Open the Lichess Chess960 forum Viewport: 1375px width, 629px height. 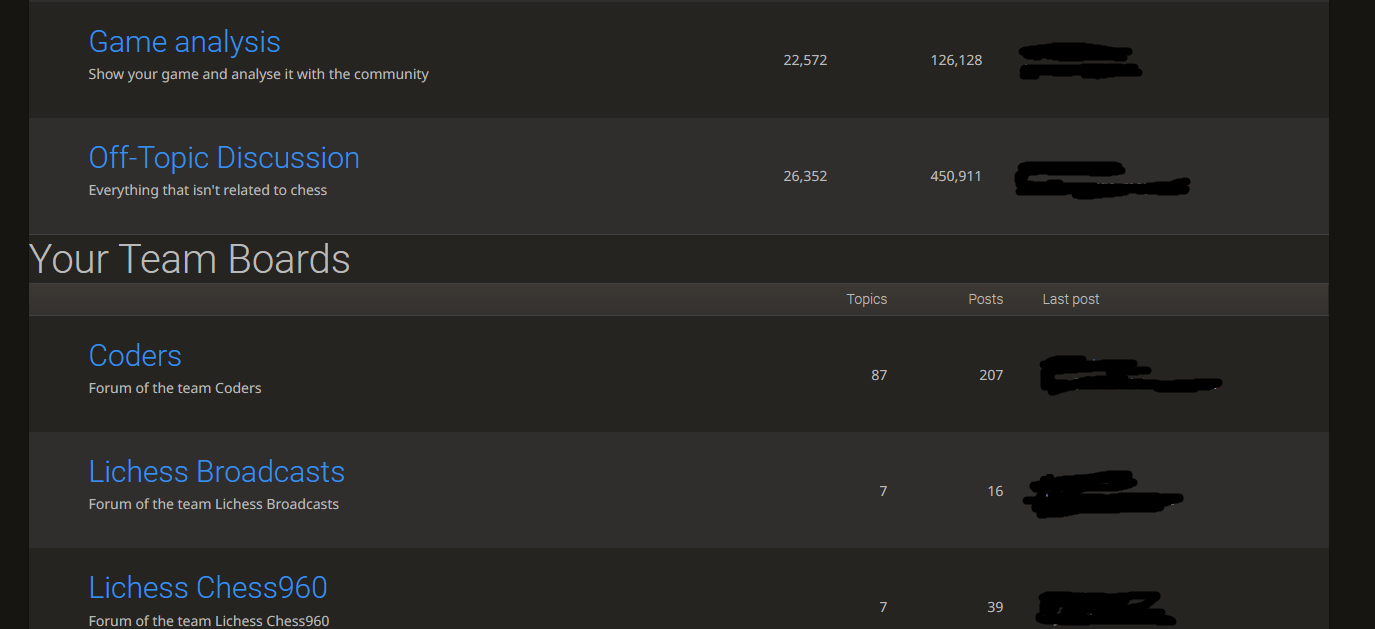pyautogui.click(x=207, y=587)
